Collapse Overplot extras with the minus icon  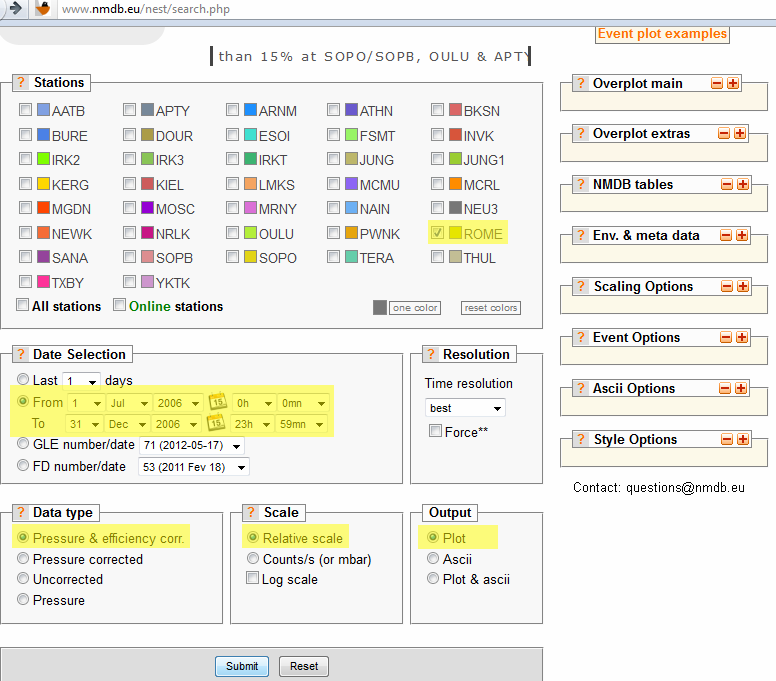724,133
